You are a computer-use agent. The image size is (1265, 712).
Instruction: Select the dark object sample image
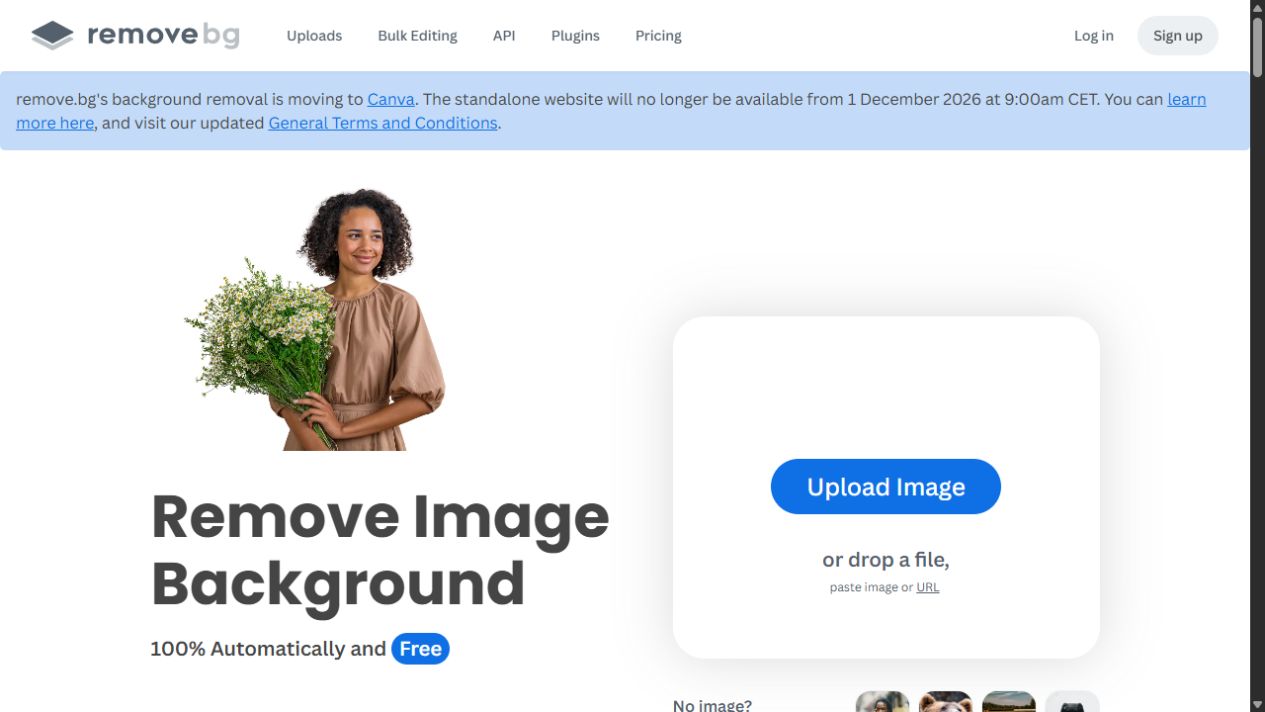tap(1072, 701)
